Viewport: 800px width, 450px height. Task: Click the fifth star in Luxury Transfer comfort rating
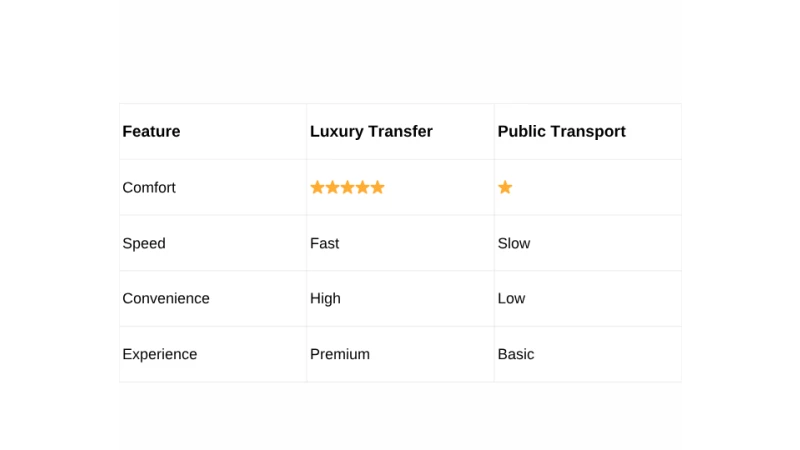pos(377,187)
